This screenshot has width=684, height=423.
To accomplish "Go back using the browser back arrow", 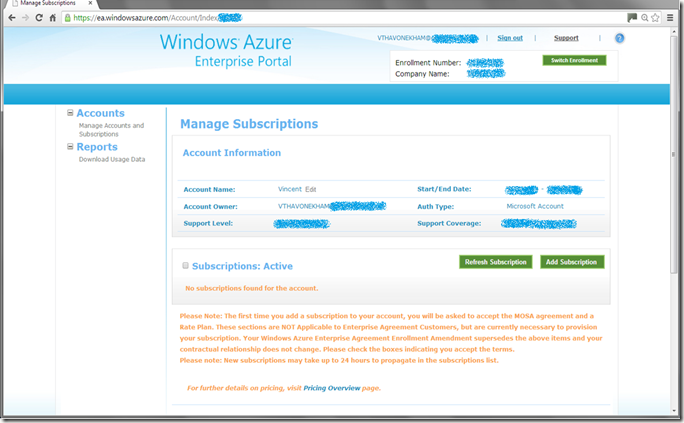I will tap(12, 18).
